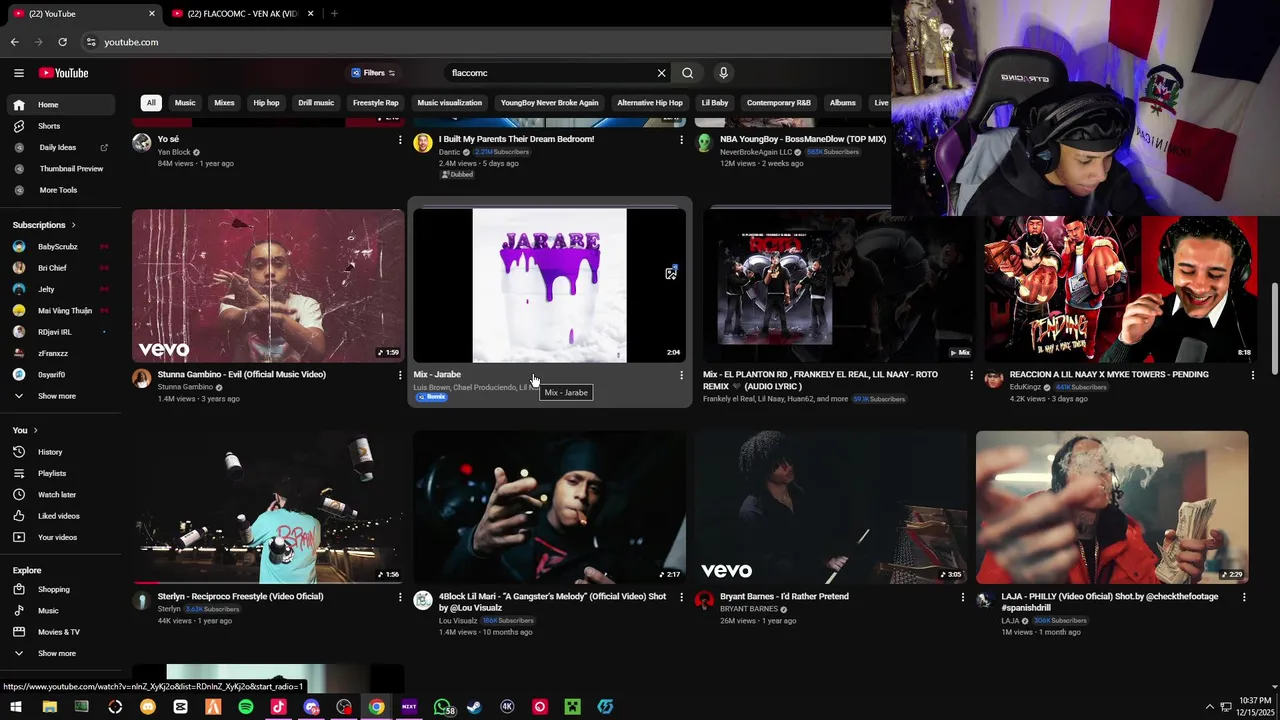1280x720 pixels.
Task: Click the voice search microphone
Action: point(723,73)
